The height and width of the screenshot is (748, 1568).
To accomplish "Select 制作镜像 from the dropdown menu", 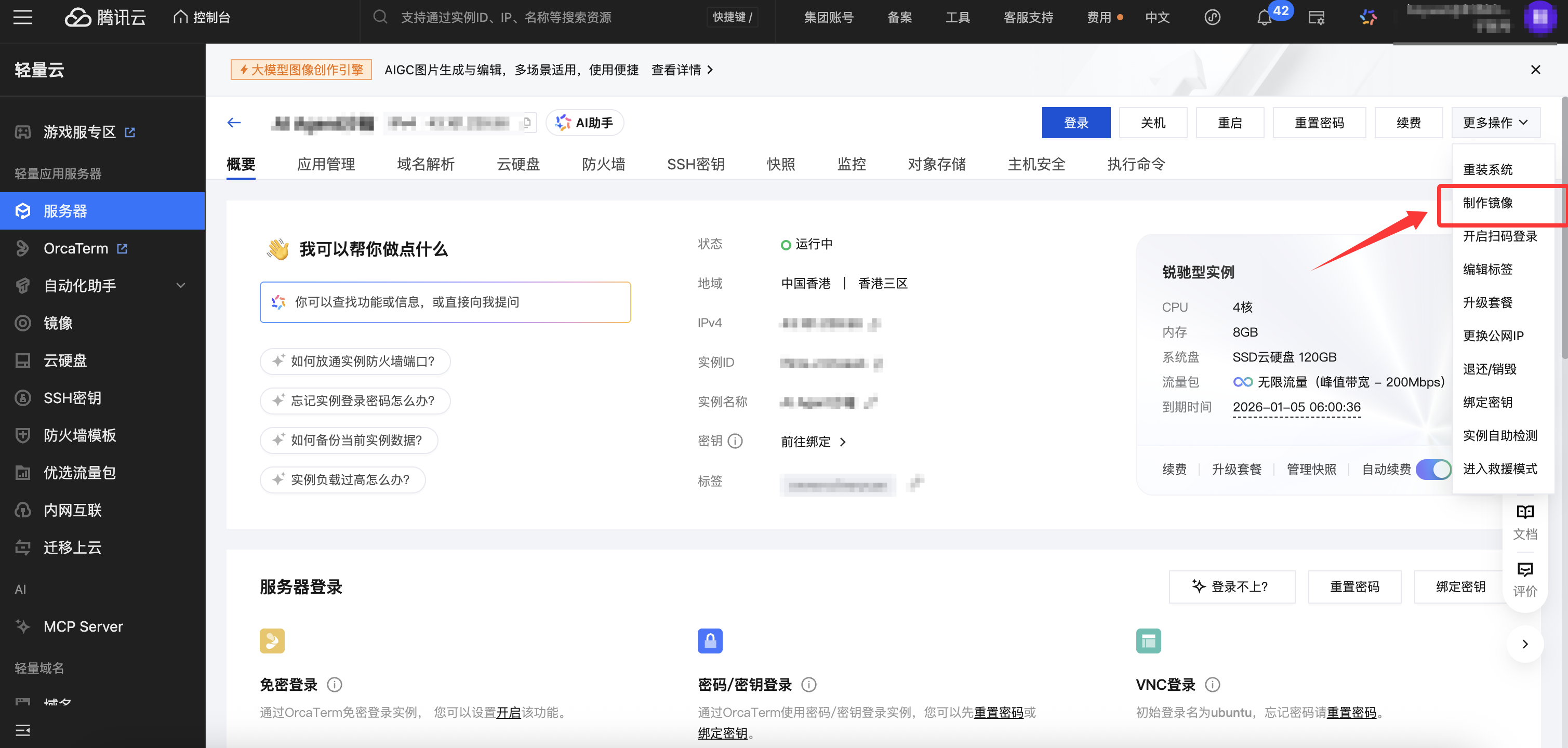I will [x=1487, y=203].
